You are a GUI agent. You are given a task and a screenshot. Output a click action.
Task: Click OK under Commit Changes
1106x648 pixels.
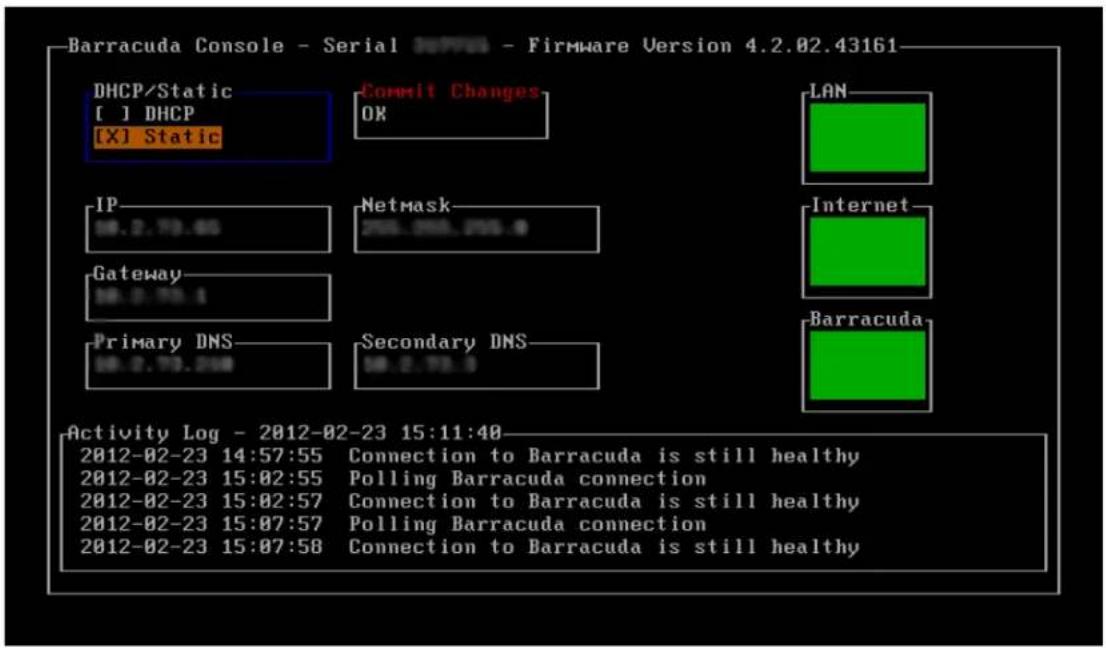pos(374,114)
